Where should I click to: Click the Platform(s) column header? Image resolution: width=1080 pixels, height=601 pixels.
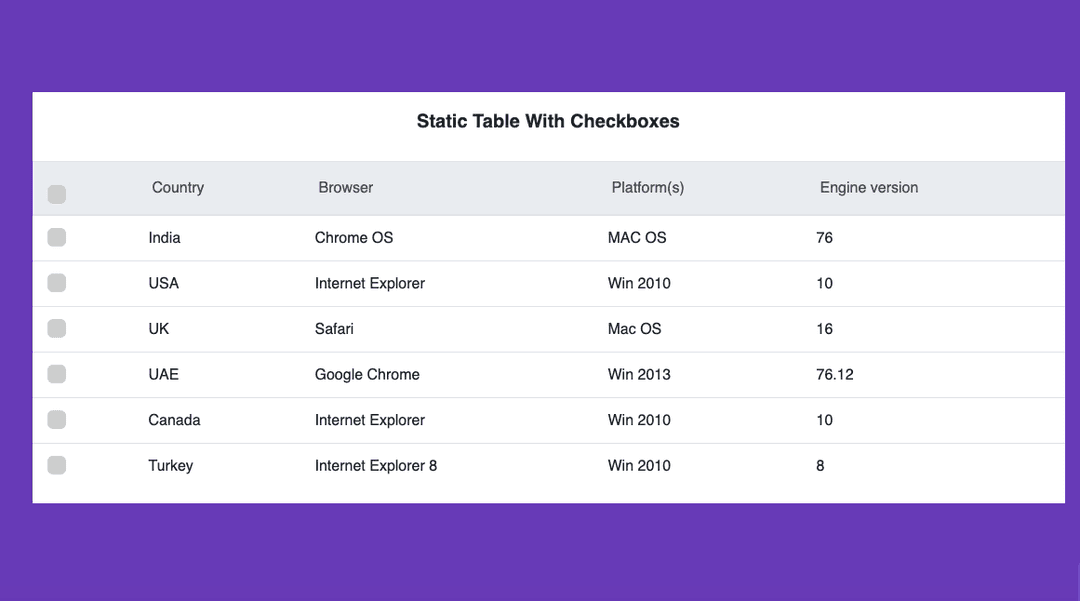coord(647,187)
